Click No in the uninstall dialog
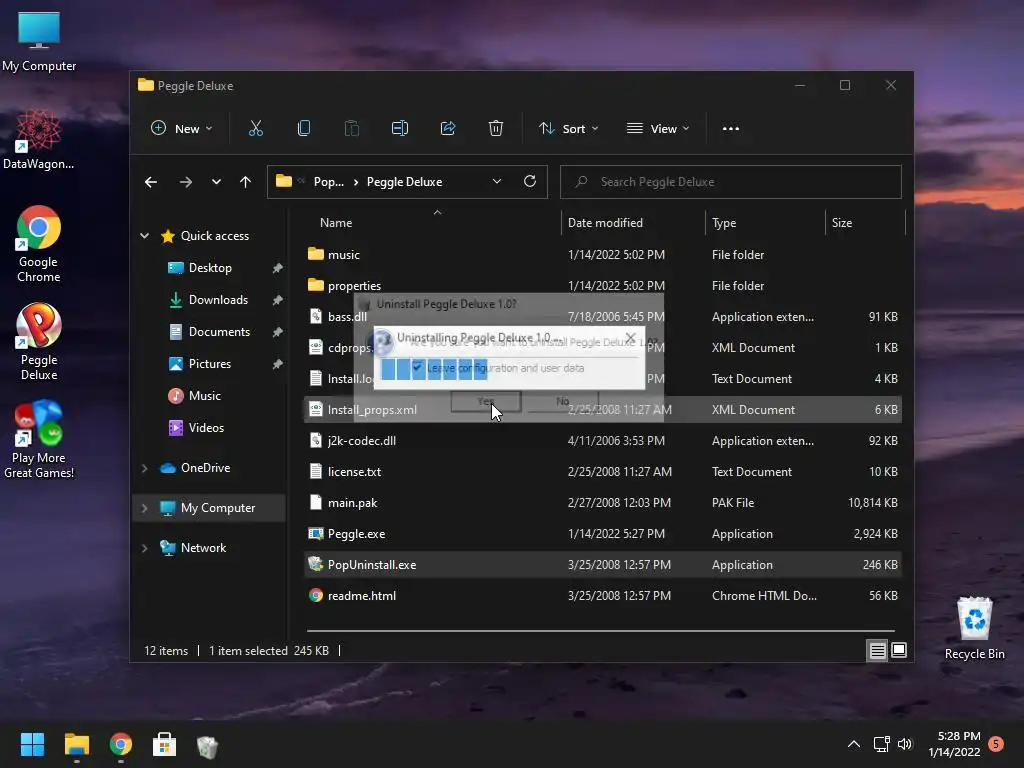 click(x=562, y=401)
